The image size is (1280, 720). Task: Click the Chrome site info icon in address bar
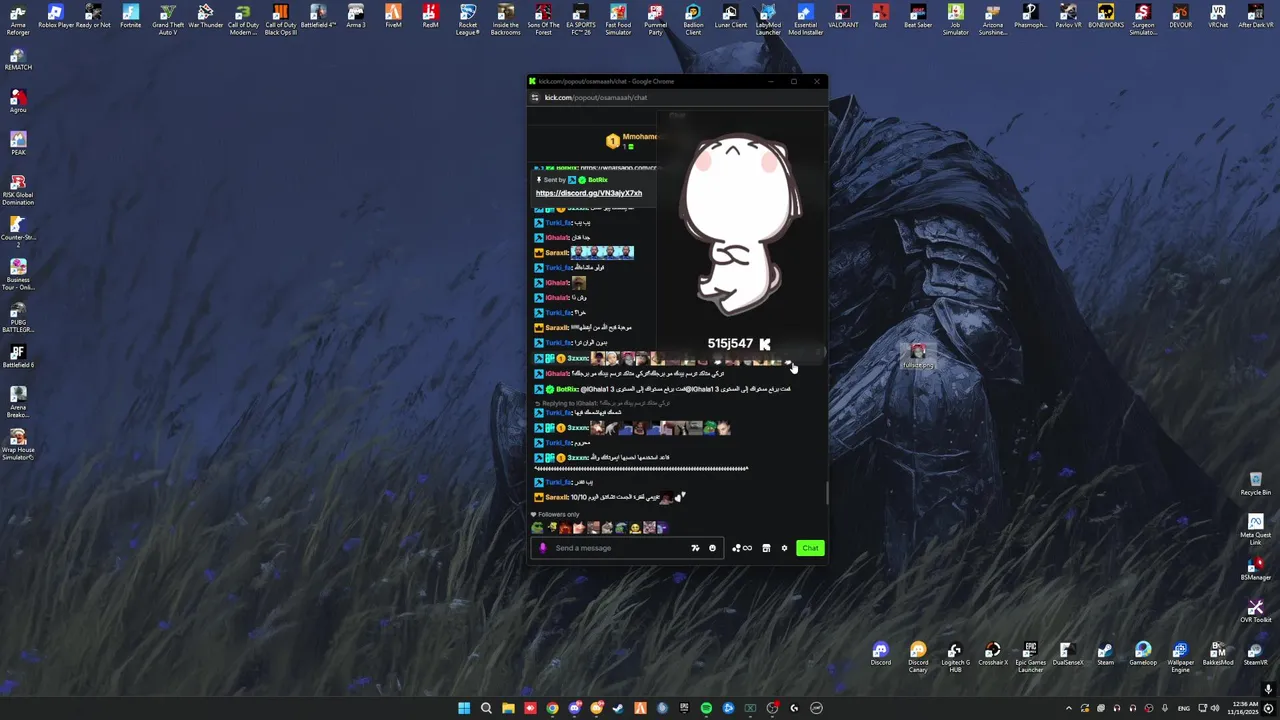(x=535, y=97)
